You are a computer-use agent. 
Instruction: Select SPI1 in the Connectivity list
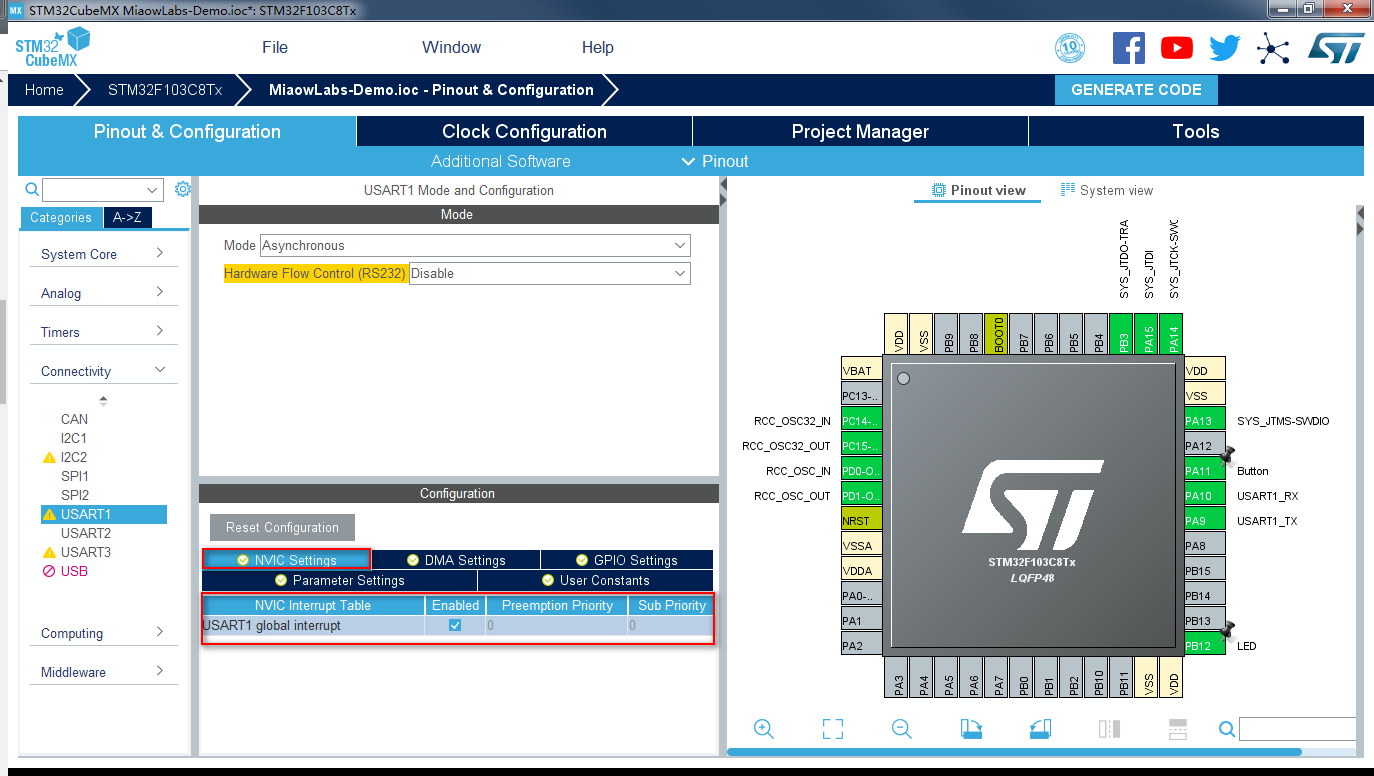(74, 476)
